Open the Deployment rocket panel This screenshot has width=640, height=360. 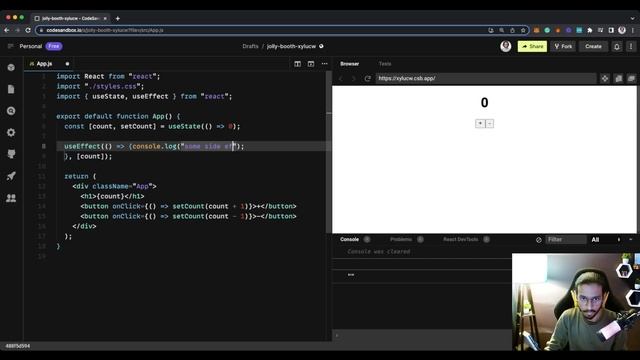(11, 176)
